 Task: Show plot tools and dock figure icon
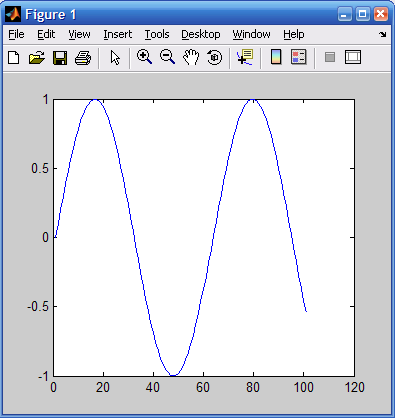(x=353, y=57)
